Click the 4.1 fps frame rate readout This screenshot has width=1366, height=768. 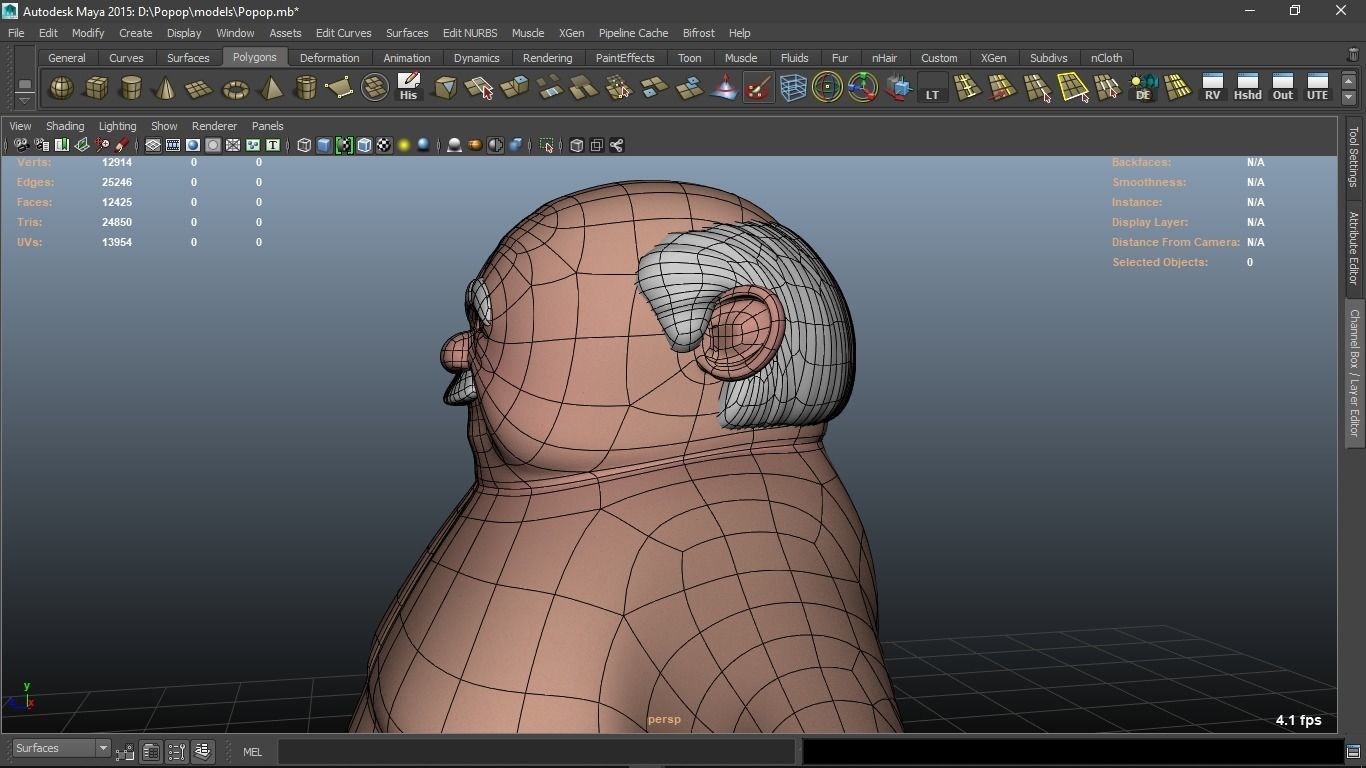click(1298, 720)
